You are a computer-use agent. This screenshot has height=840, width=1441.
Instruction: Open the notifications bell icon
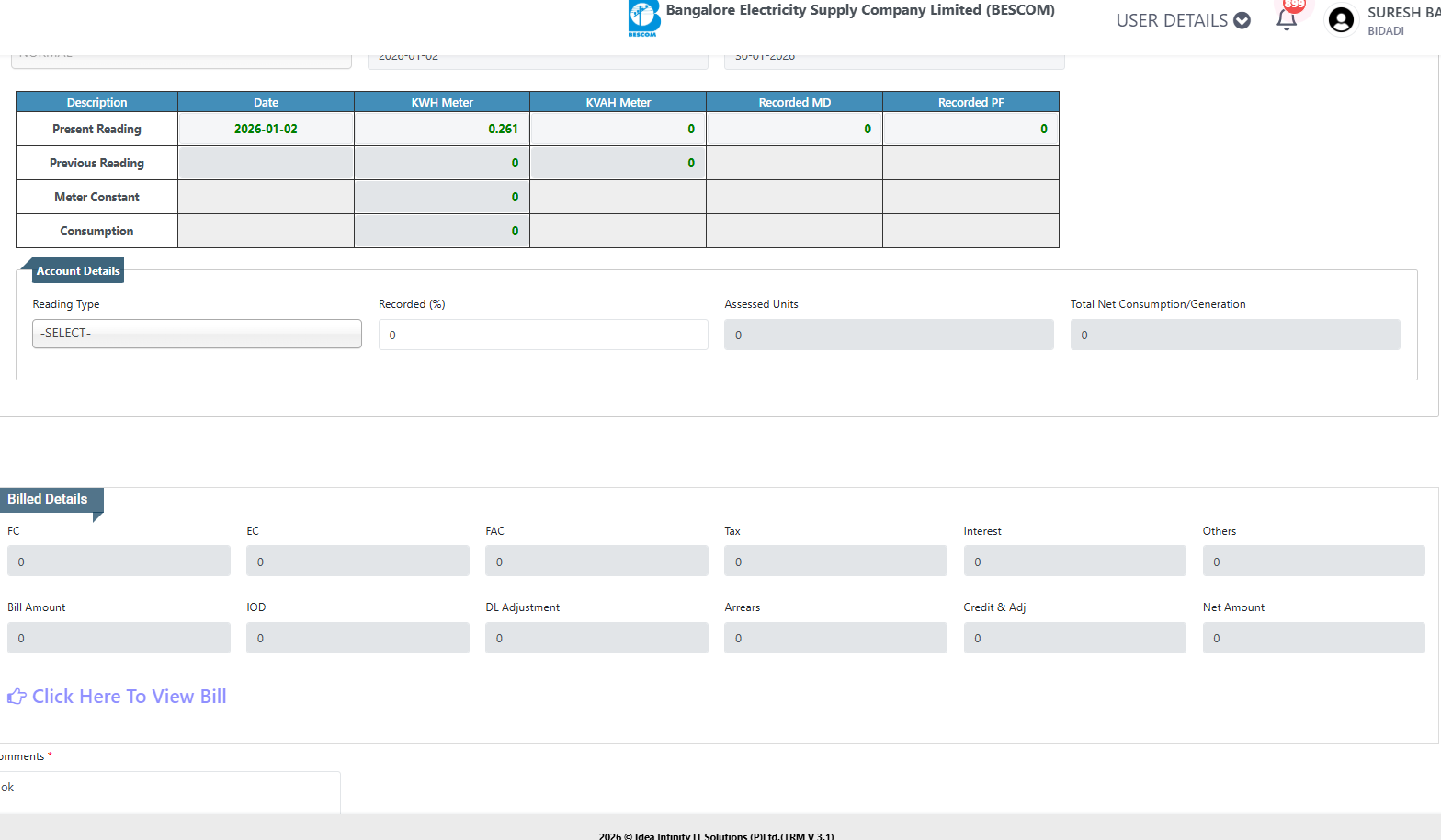1287,20
